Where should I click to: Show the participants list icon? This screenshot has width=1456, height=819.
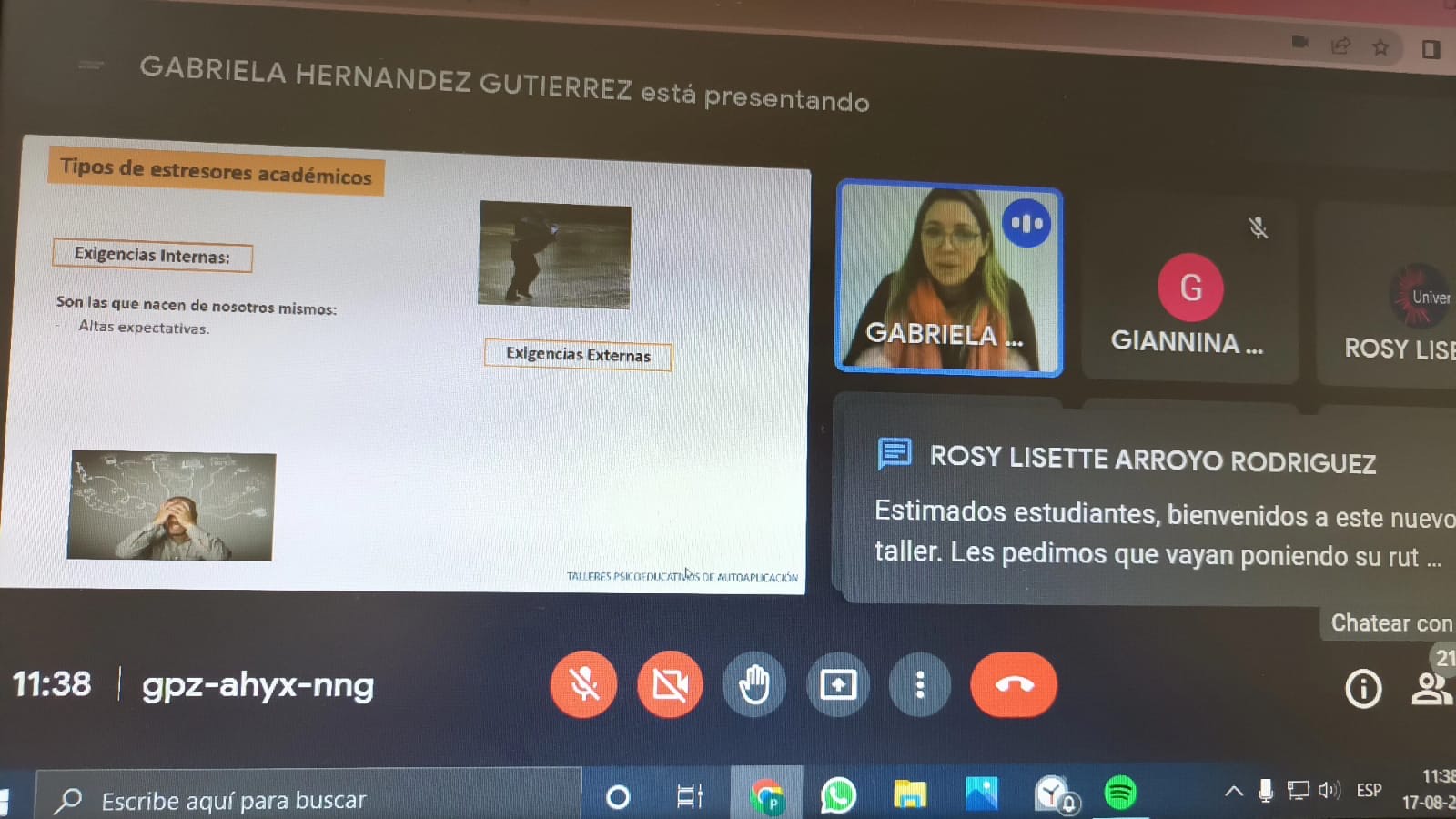click(1431, 689)
